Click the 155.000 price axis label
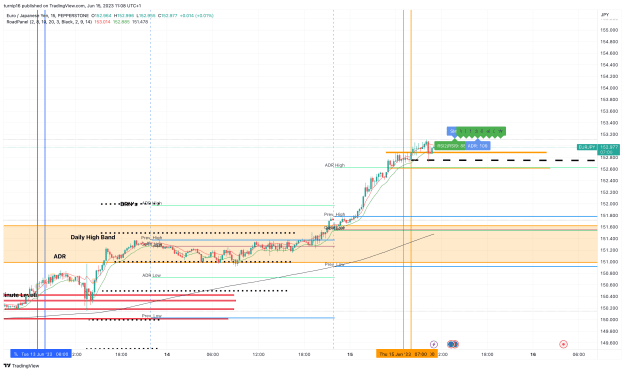 coord(609,30)
